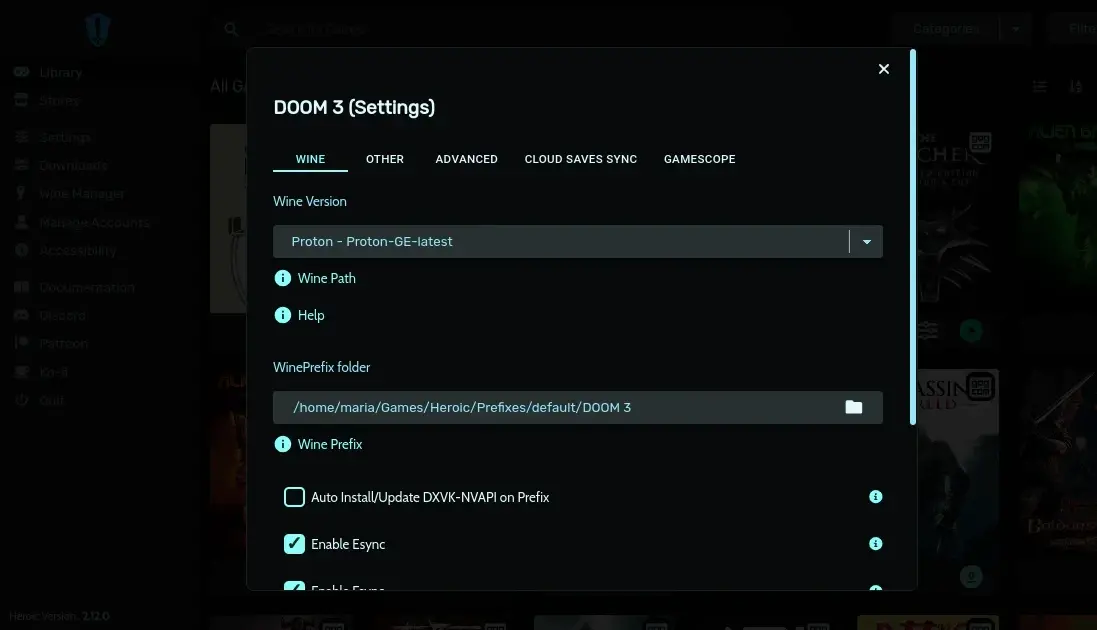The width and height of the screenshot is (1097, 630).
Task: Click the settings dialog vertical scrollbar
Action: point(912,237)
